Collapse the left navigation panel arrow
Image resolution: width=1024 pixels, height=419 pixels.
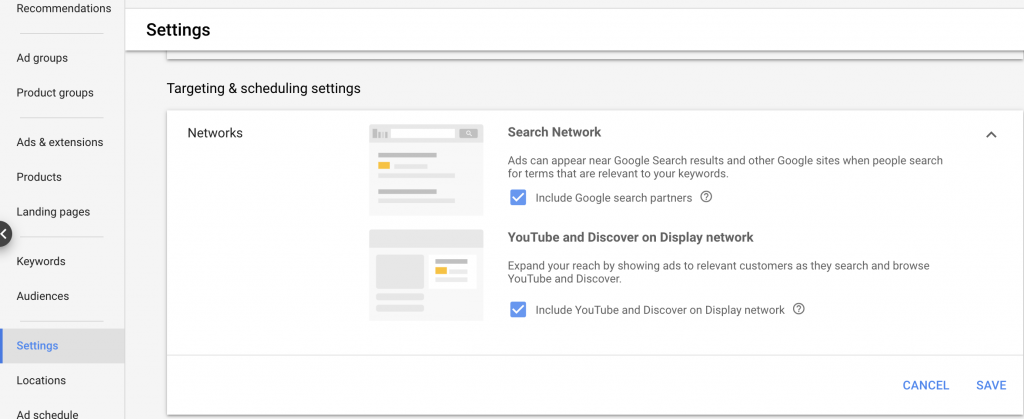coord(5,234)
